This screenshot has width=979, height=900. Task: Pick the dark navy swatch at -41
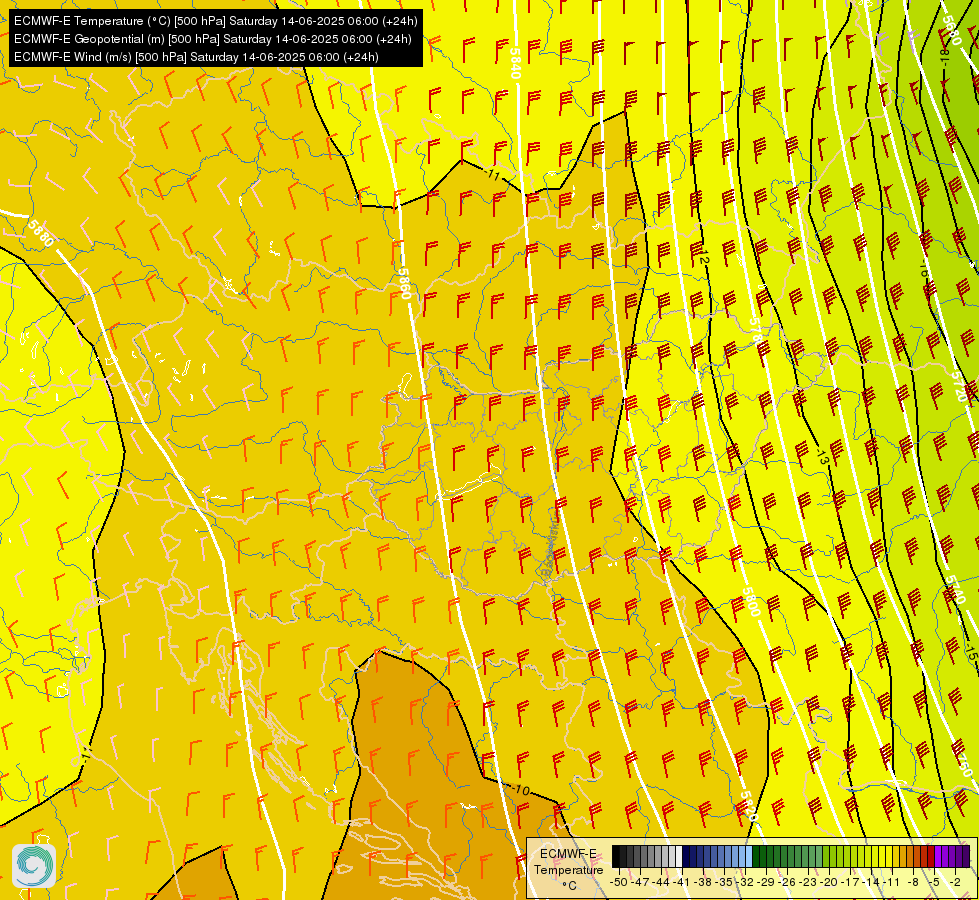pyautogui.click(x=686, y=856)
